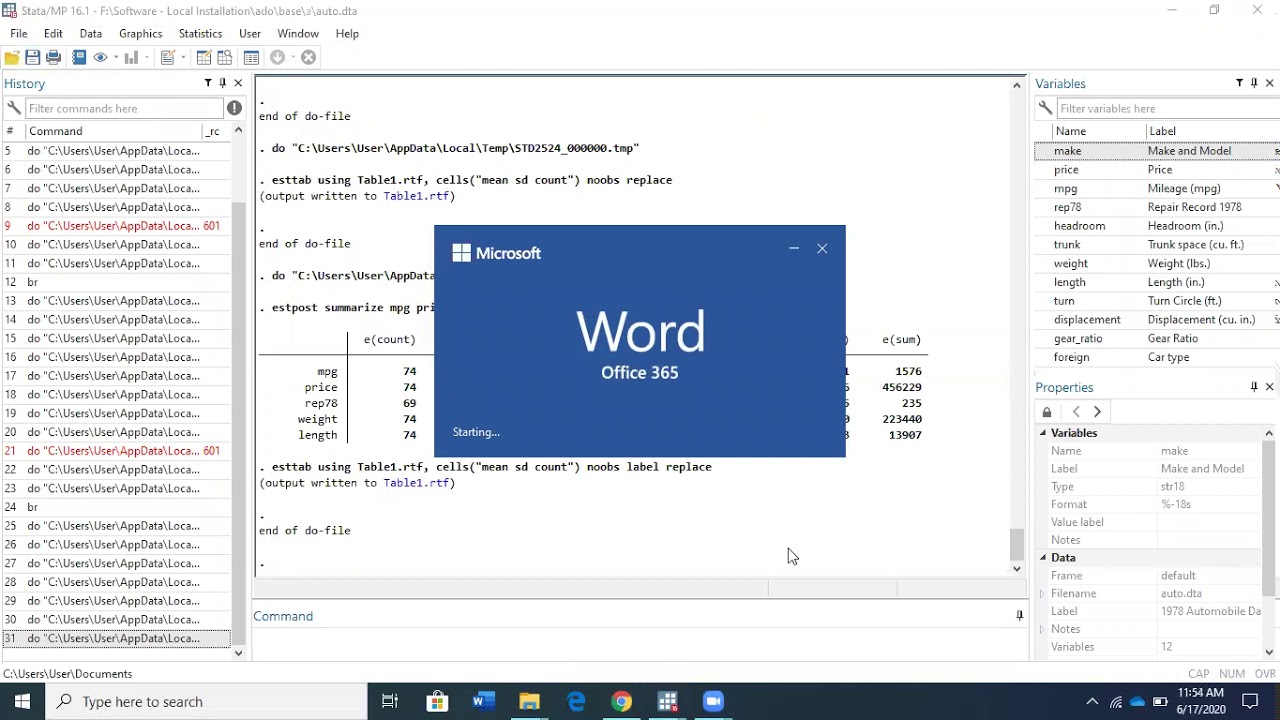Expand the Filename property row

(1043, 594)
